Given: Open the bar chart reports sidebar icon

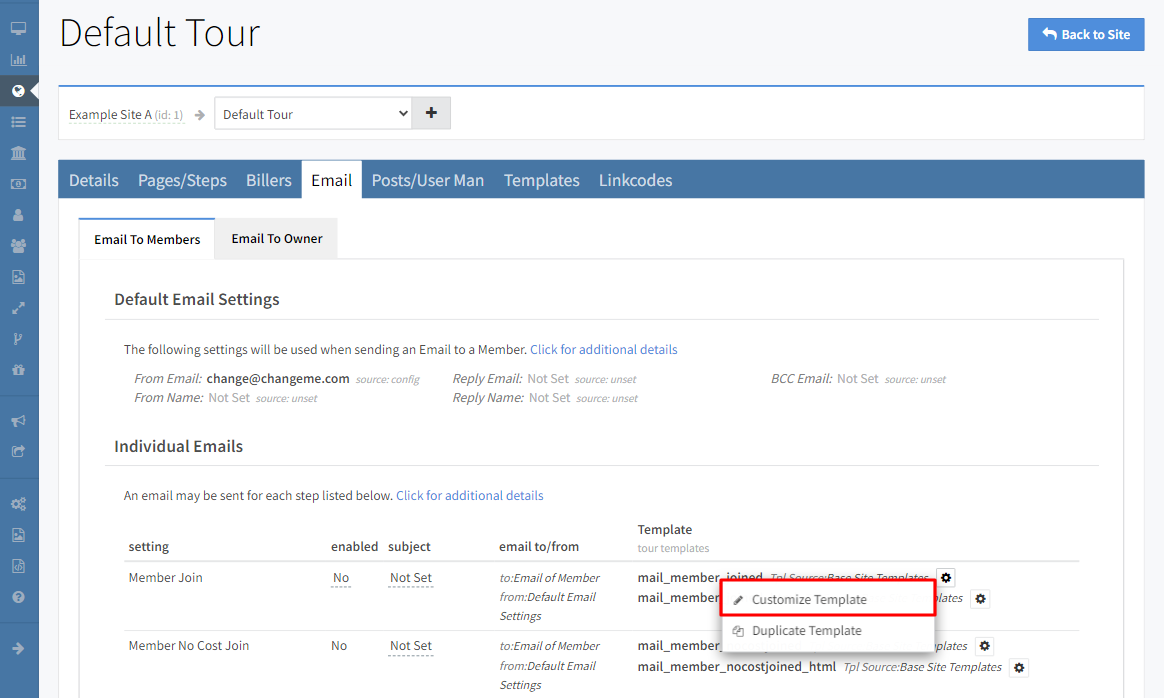Looking at the screenshot, I should (18, 60).
